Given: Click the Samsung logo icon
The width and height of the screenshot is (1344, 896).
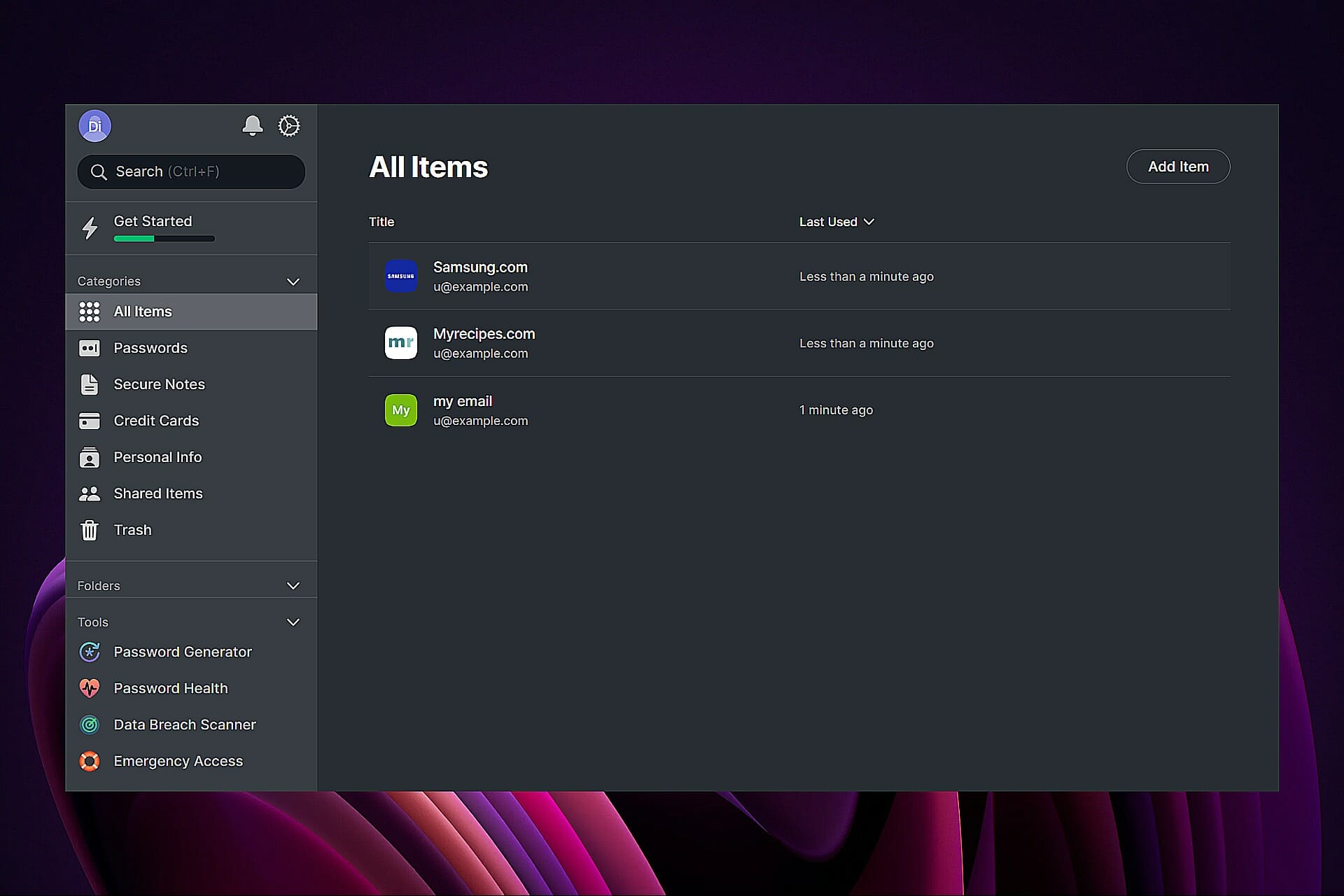Looking at the screenshot, I should [x=401, y=276].
